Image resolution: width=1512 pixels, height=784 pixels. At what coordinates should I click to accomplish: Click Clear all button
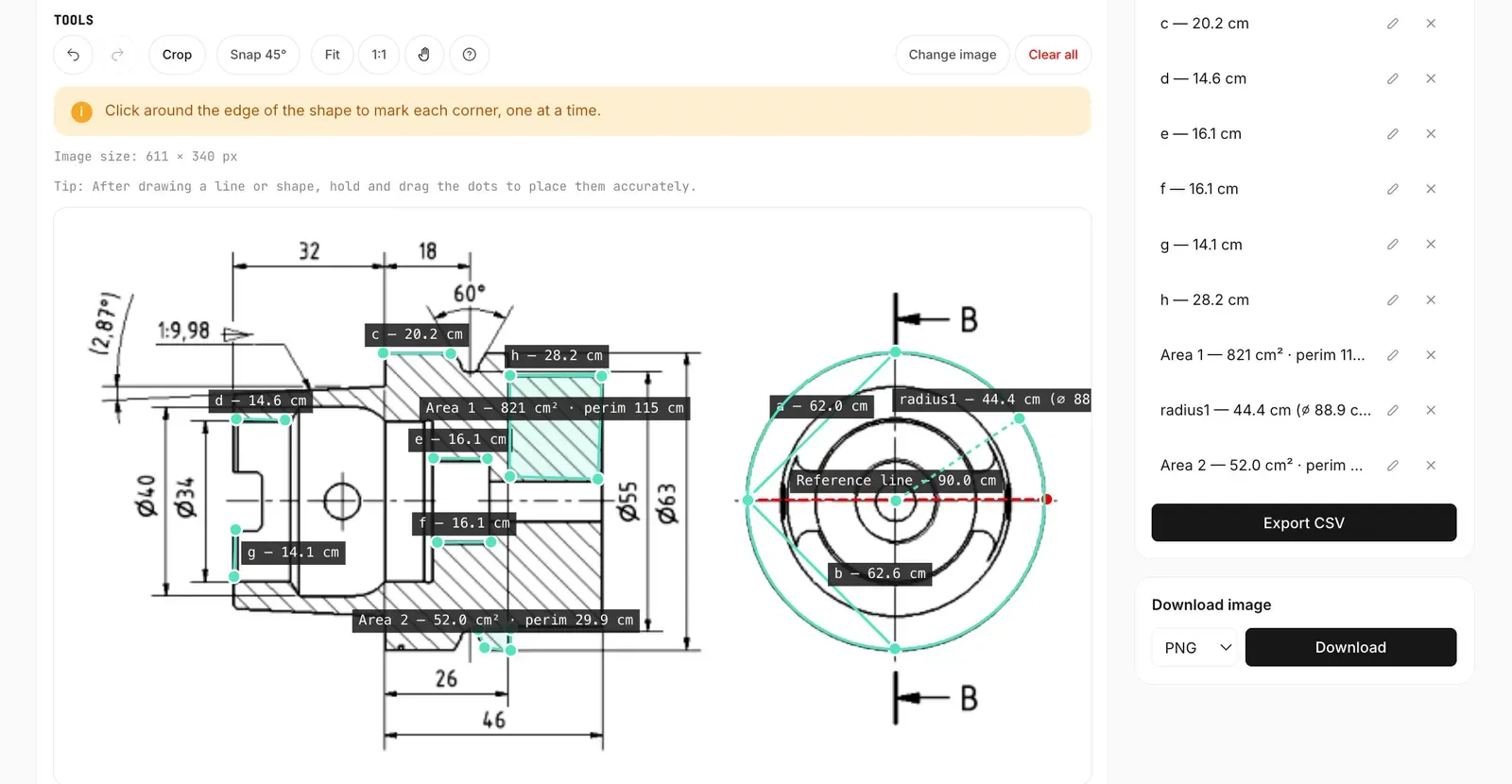click(1053, 55)
